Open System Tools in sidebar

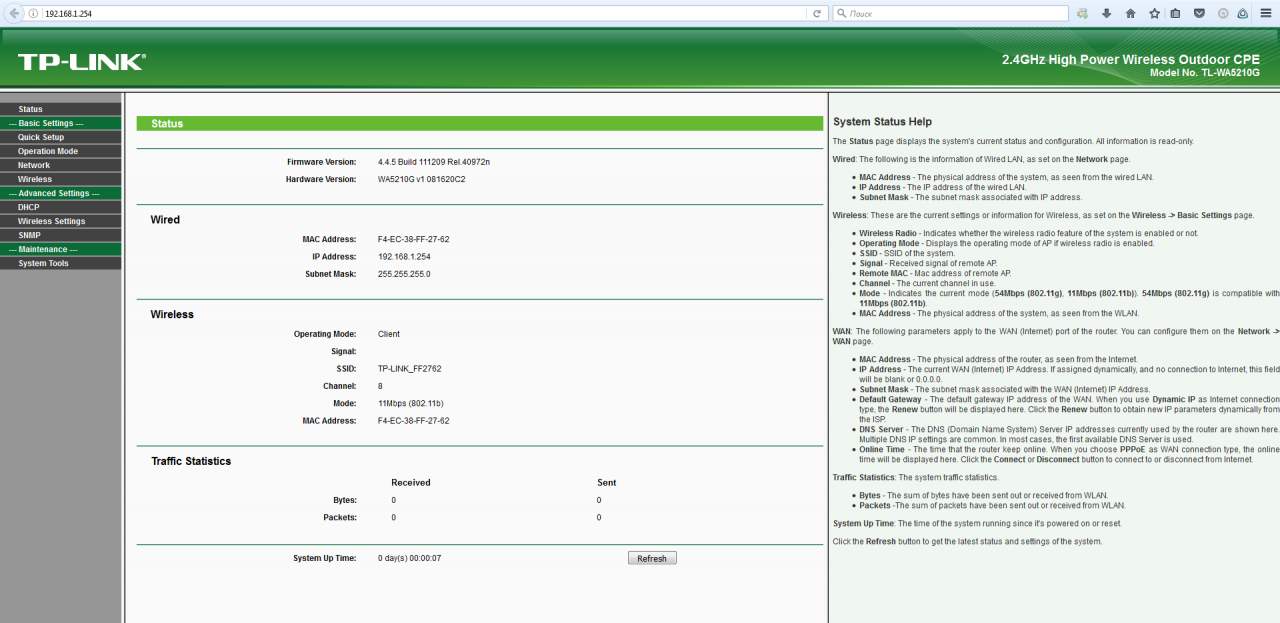point(61,263)
